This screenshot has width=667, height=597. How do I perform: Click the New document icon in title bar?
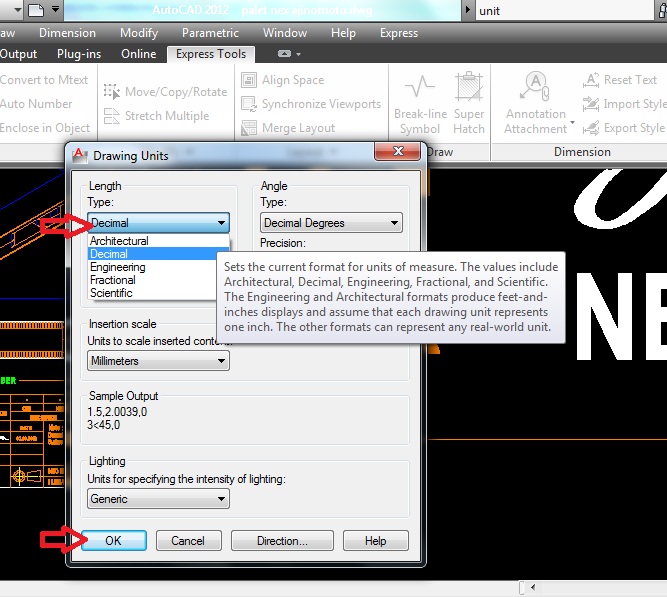pos(36,9)
